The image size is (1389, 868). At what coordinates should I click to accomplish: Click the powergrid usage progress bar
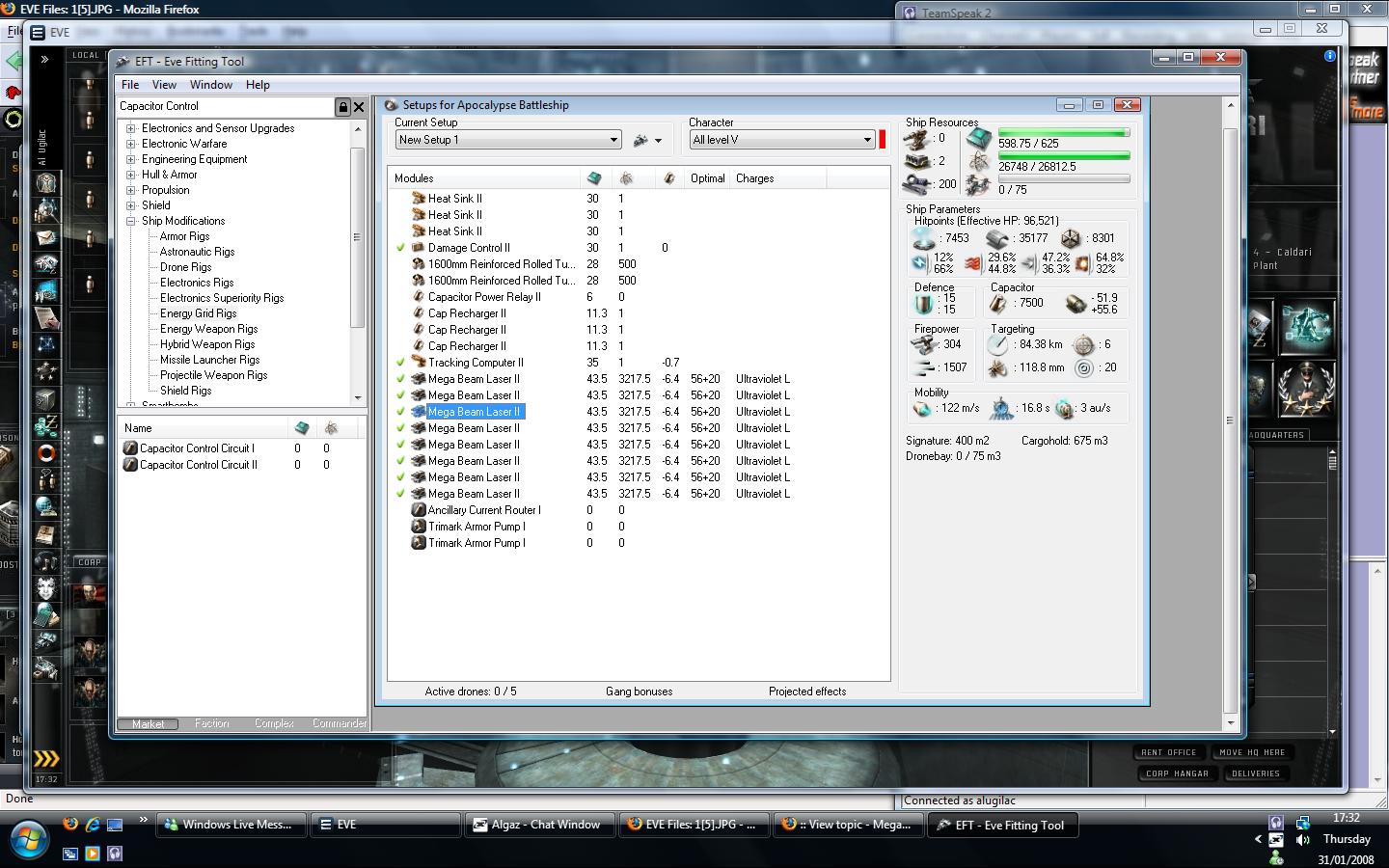[x=1064, y=155]
